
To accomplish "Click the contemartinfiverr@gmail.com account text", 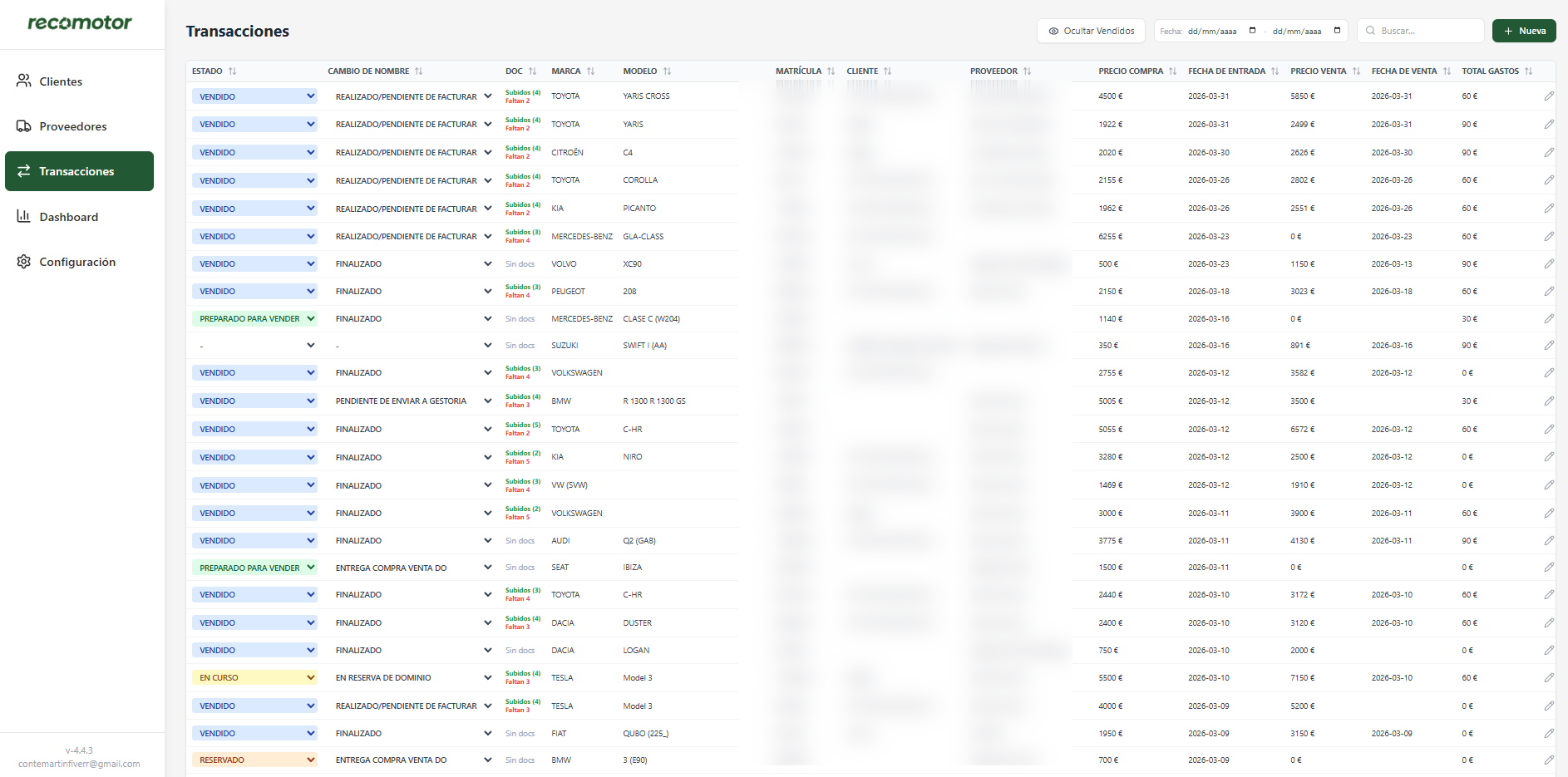I will tap(79, 764).
